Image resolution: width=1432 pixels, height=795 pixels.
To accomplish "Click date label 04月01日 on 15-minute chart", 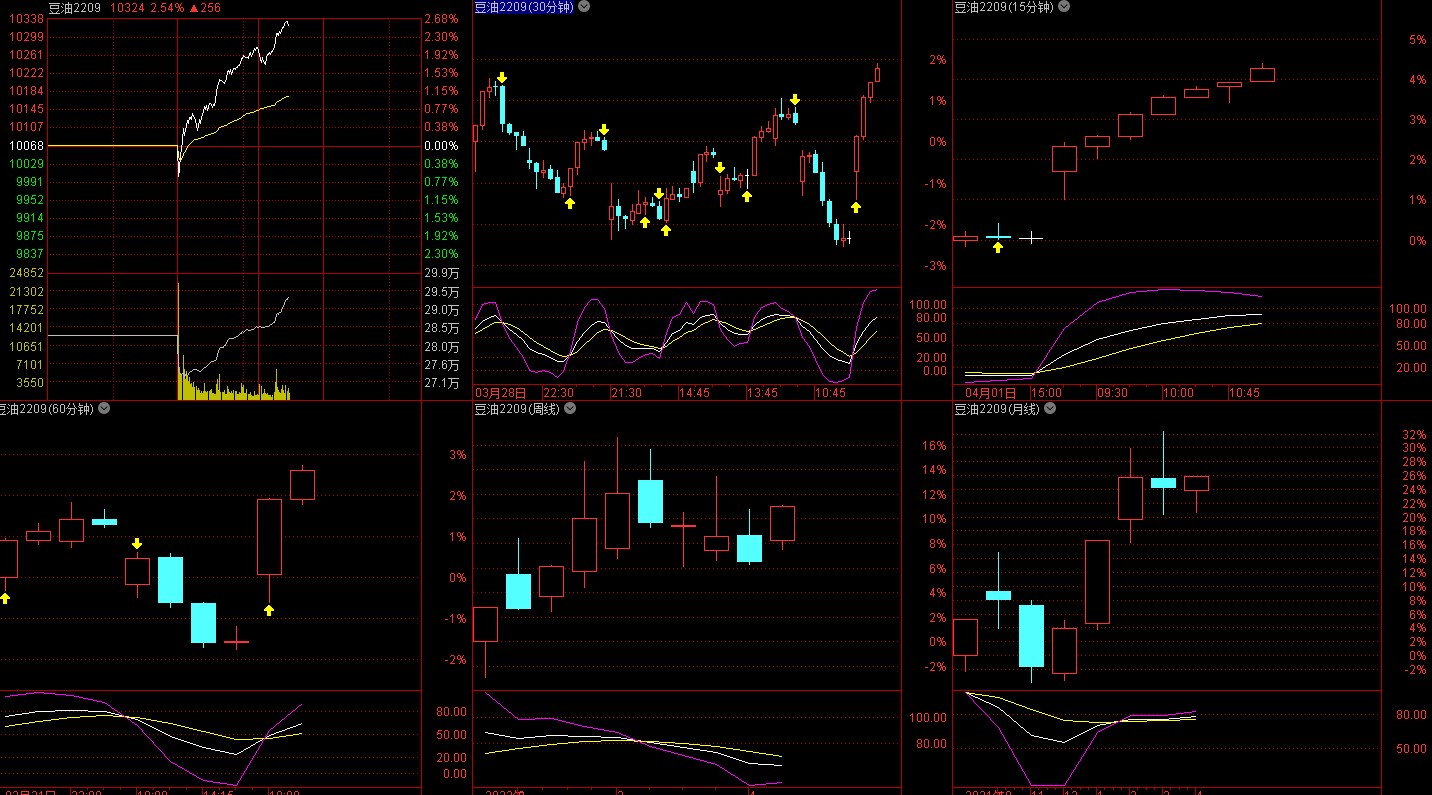I will pos(990,393).
